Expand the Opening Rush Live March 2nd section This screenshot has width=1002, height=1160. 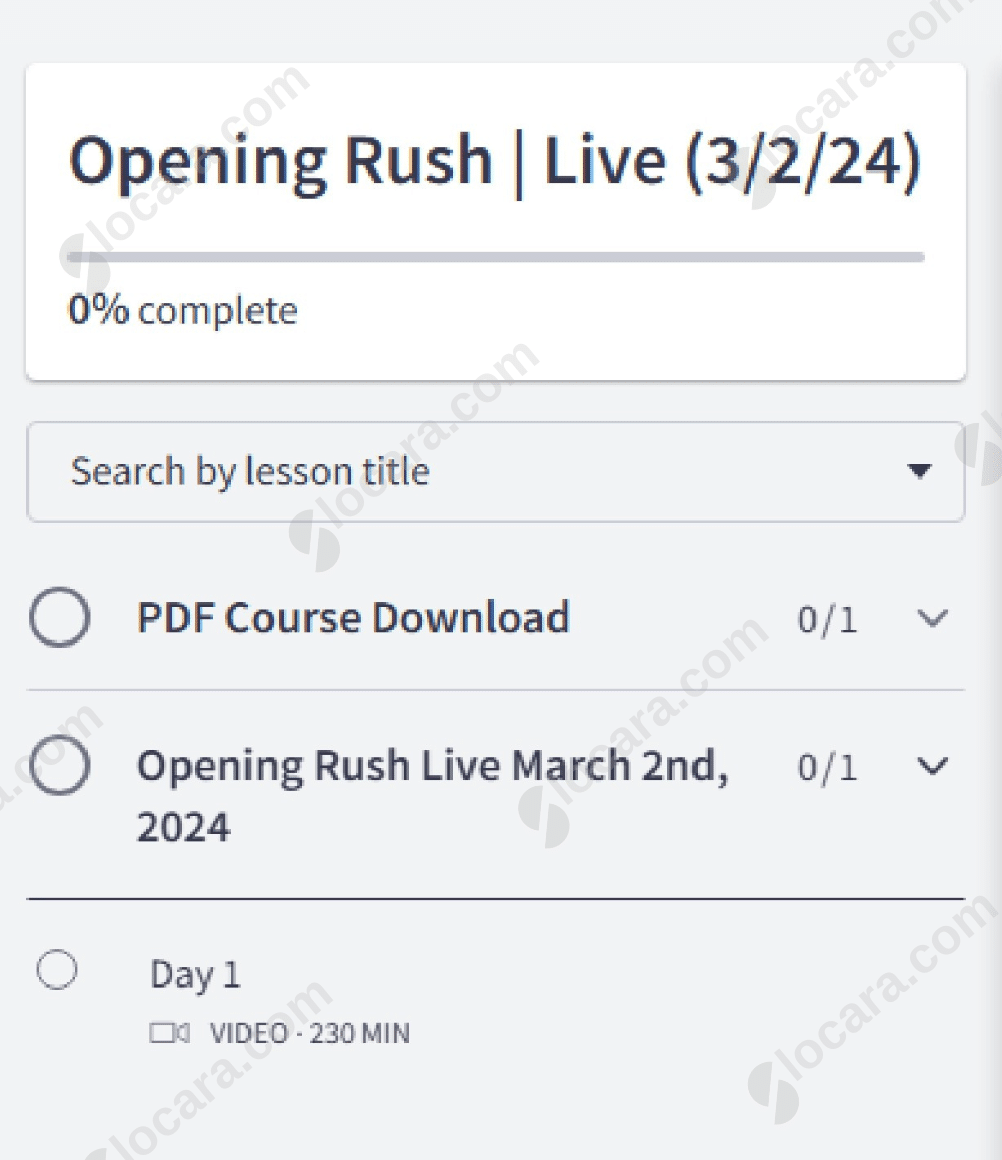point(931,766)
